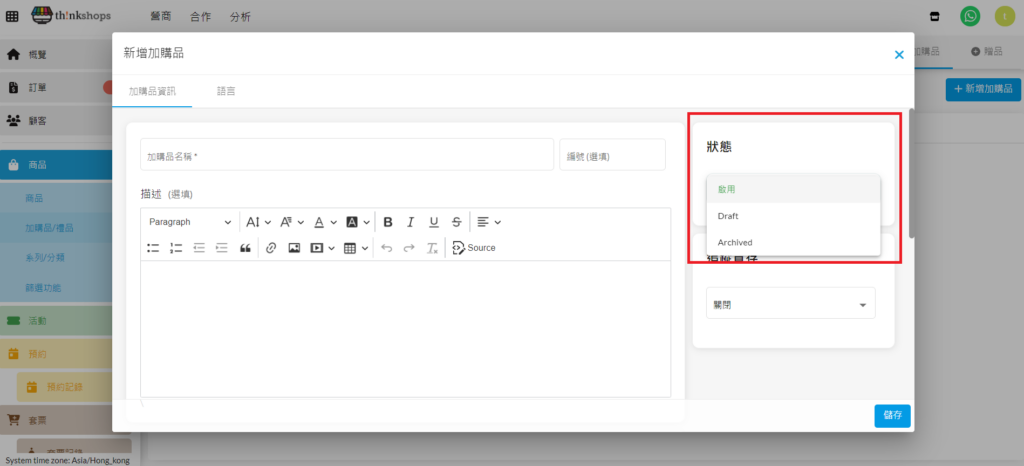Insert a bulleted list

[x=153, y=248]
